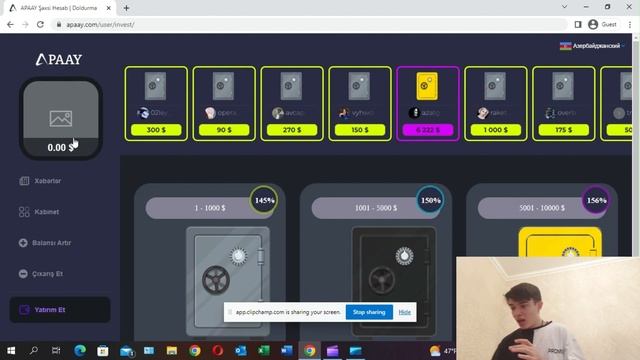Viewport: 640px width, 360px height.
Task: Click the Xəbərlər newspaper icon
Action: click(x=24, y=181)
